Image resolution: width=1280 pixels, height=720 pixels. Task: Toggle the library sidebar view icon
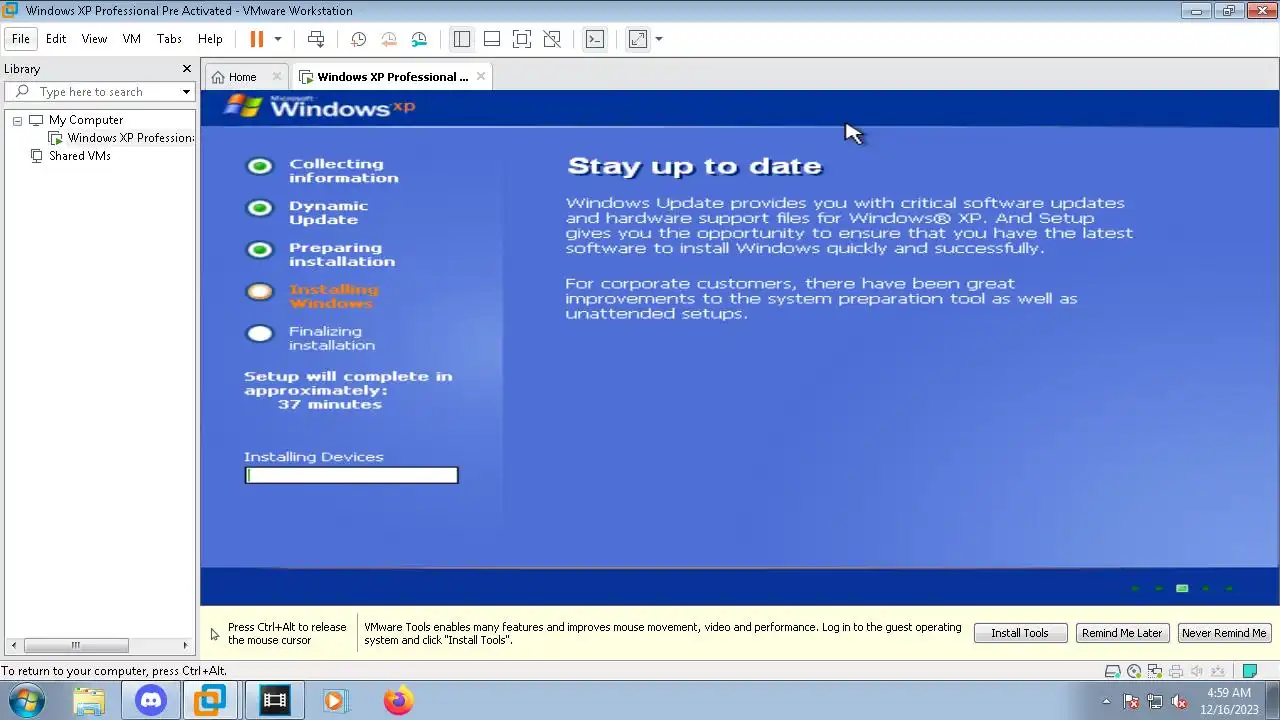461,39
